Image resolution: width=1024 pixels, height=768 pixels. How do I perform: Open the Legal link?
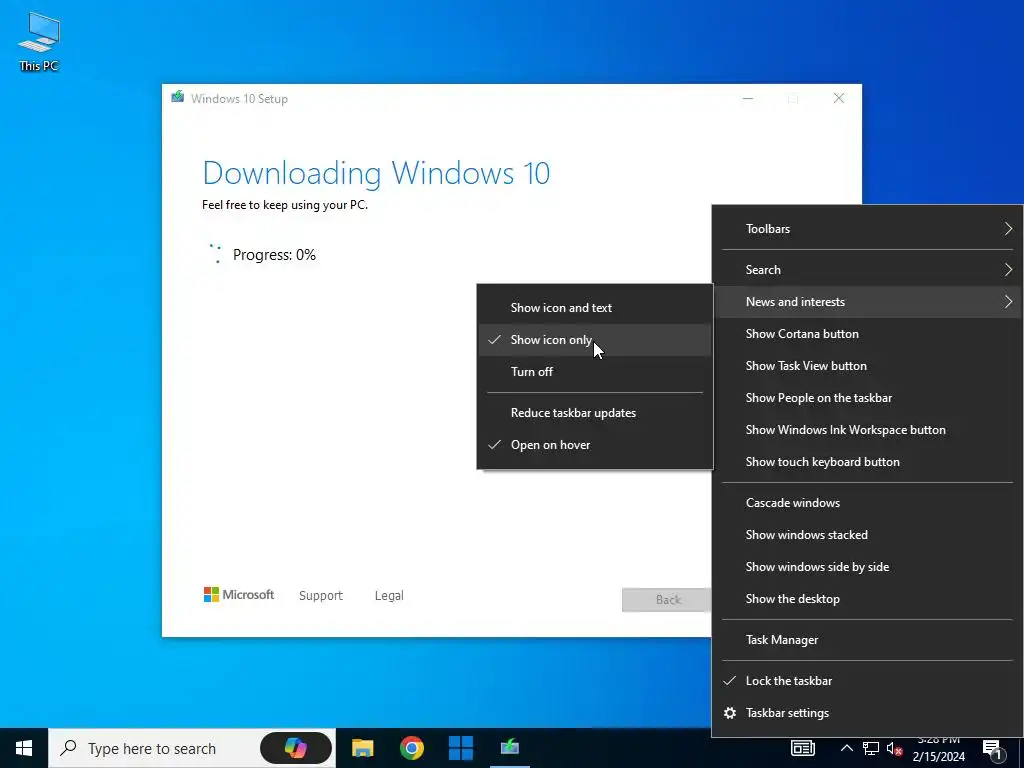tap(389, 596)
